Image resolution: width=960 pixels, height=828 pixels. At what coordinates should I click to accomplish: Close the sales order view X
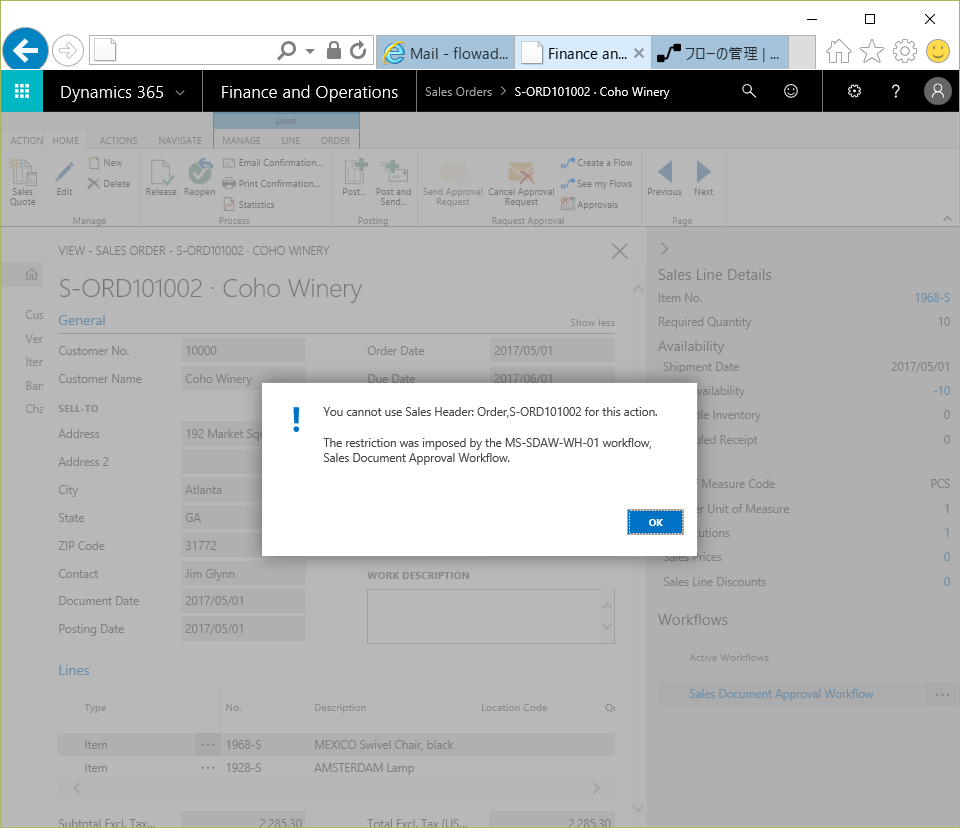point(620,251)
